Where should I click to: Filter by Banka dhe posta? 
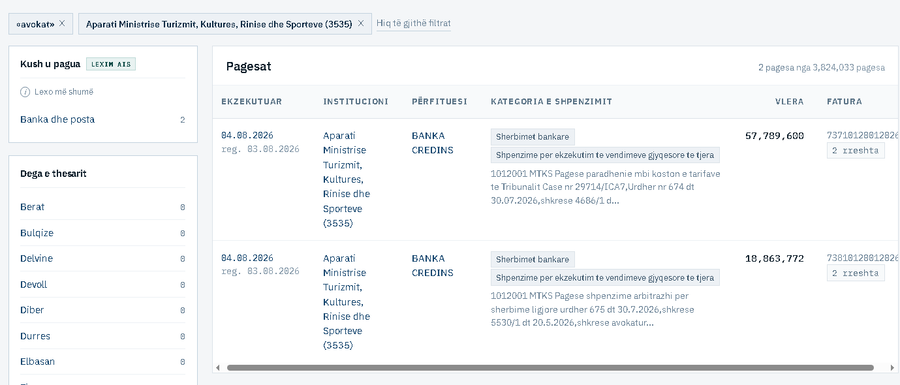(x=103, y=119)
